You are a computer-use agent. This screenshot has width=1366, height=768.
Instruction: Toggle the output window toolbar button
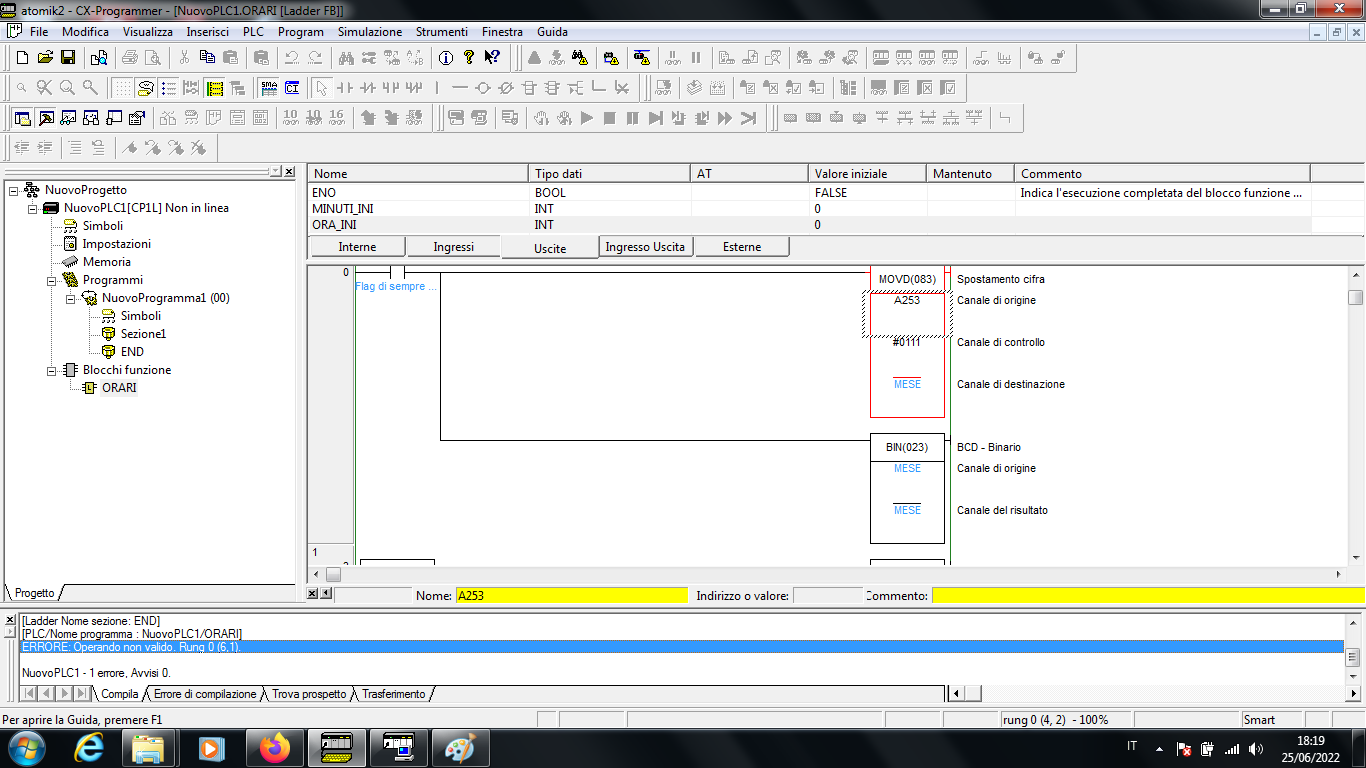point(46,118)
